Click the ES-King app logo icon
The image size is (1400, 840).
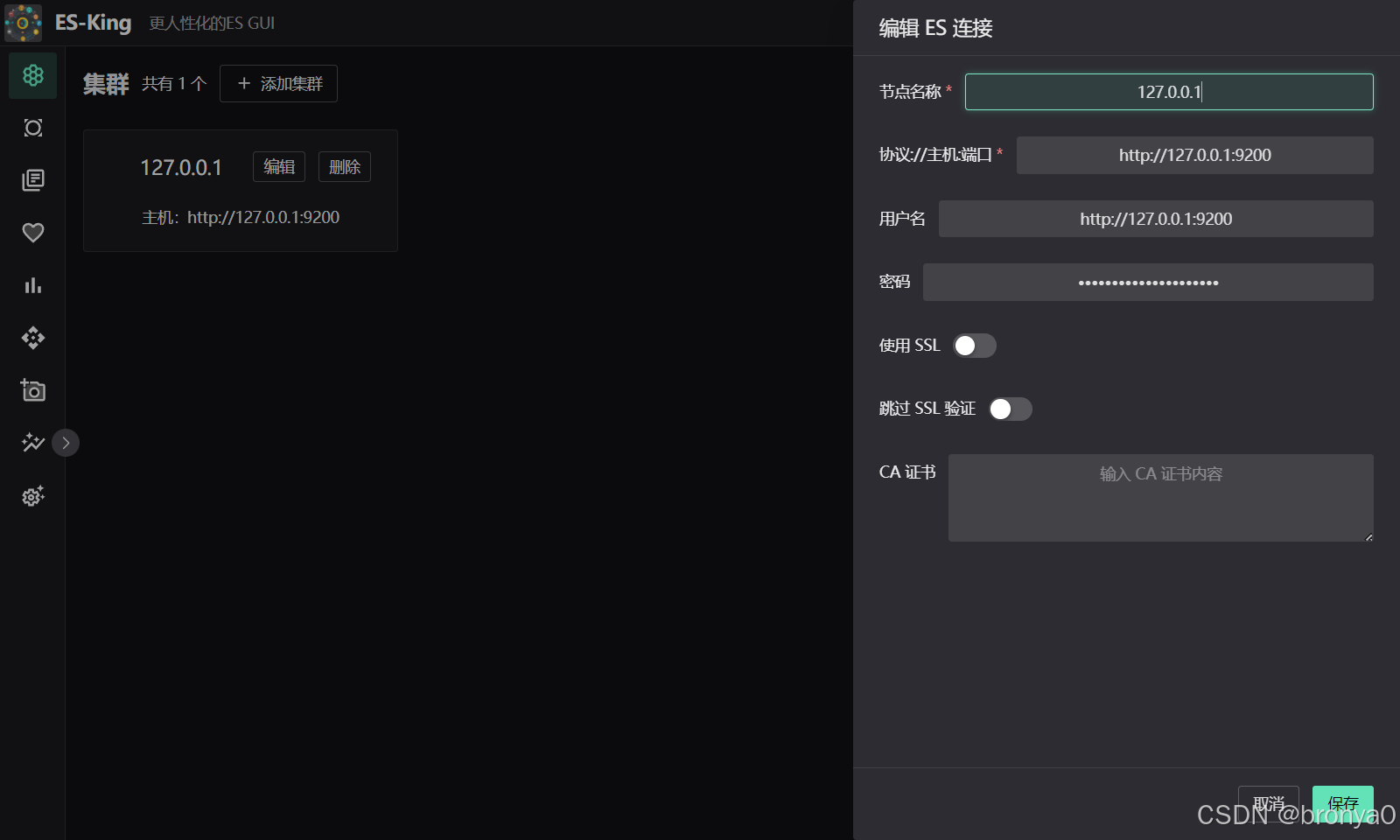[x=23, y=23]
